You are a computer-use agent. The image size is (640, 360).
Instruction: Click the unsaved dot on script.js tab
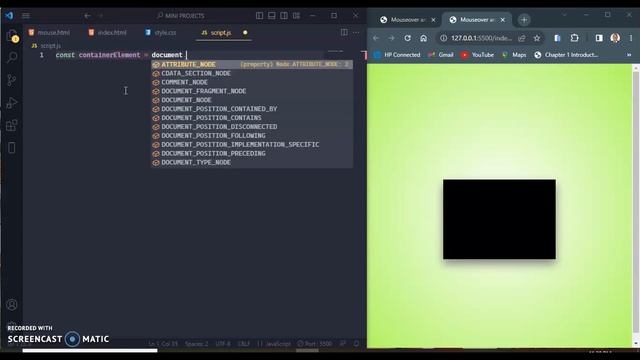pos(245,33)
